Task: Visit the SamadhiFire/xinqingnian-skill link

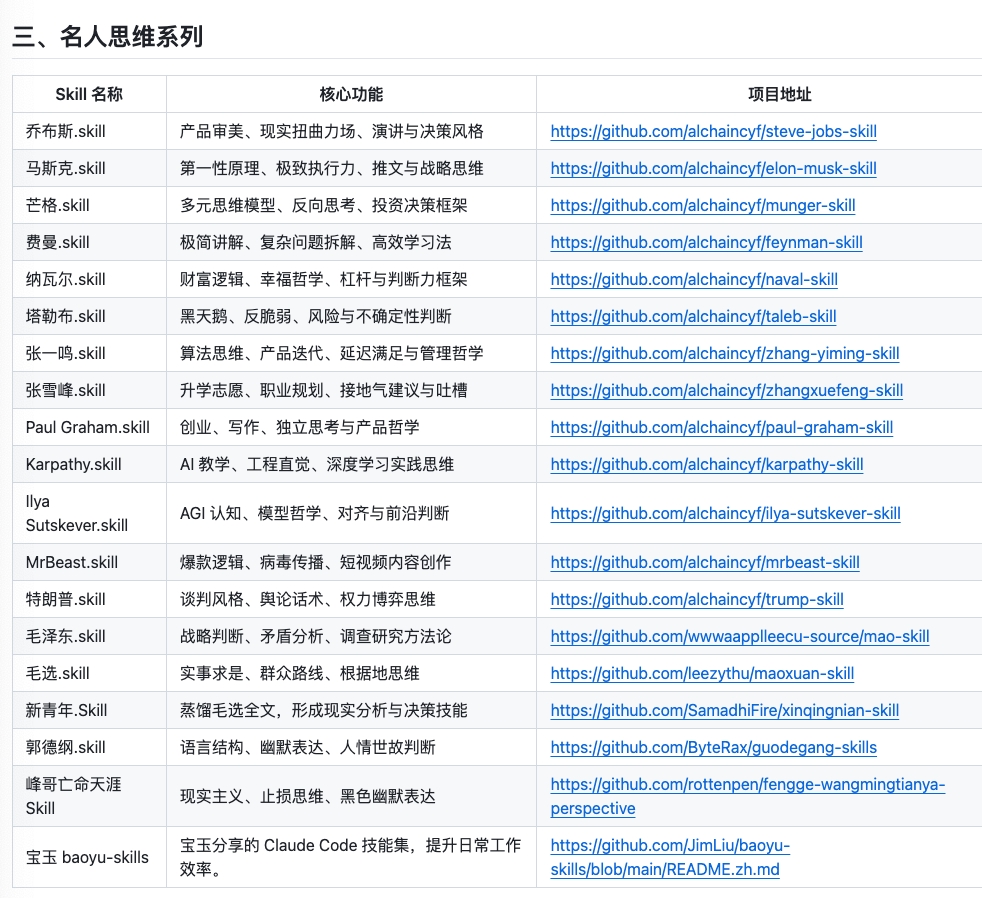Action: click(x=725, y=710)
